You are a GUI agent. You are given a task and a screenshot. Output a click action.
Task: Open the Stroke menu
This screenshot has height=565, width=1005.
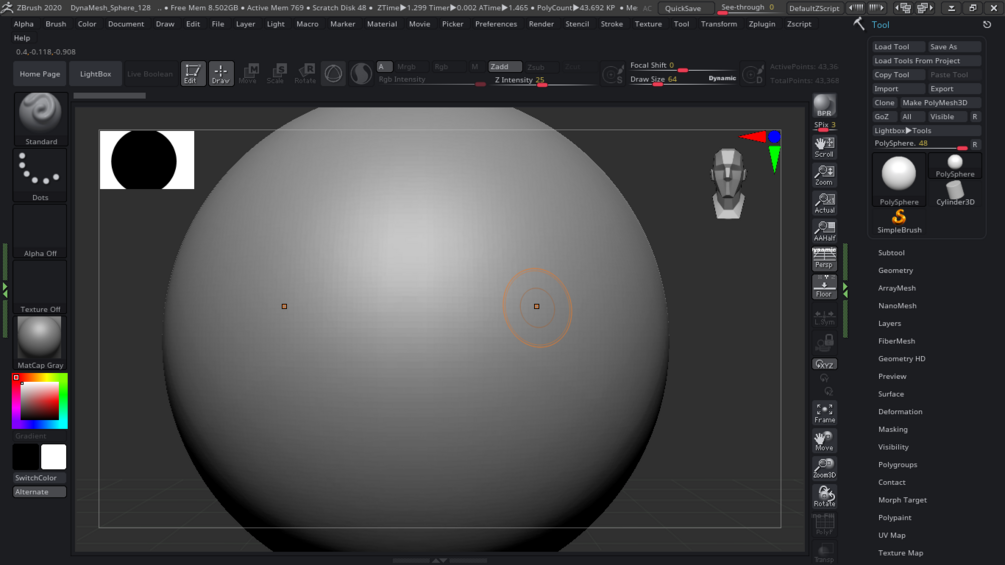pos(611,24)
